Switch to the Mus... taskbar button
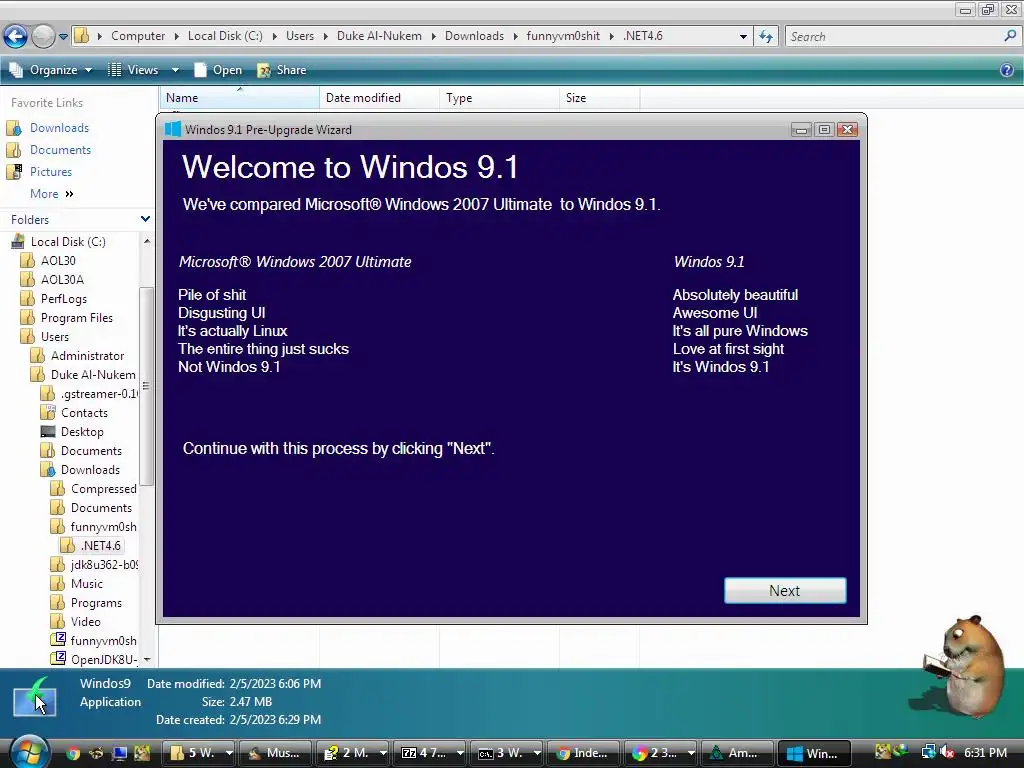 274,753
